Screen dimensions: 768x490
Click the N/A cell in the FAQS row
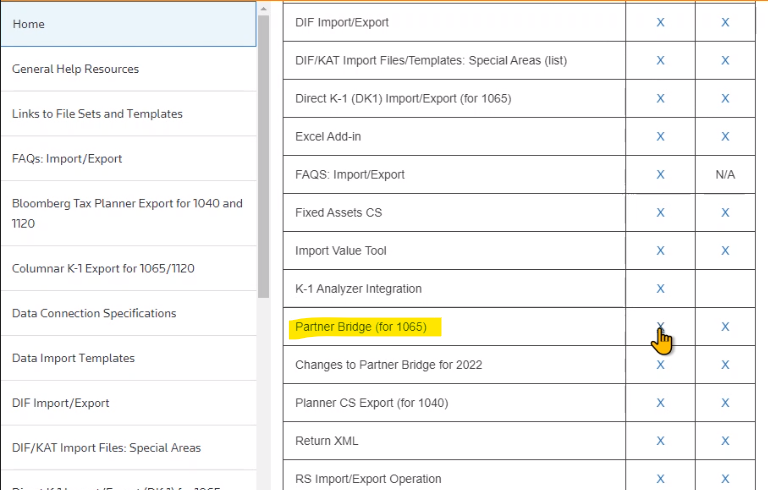coord(725,175)
